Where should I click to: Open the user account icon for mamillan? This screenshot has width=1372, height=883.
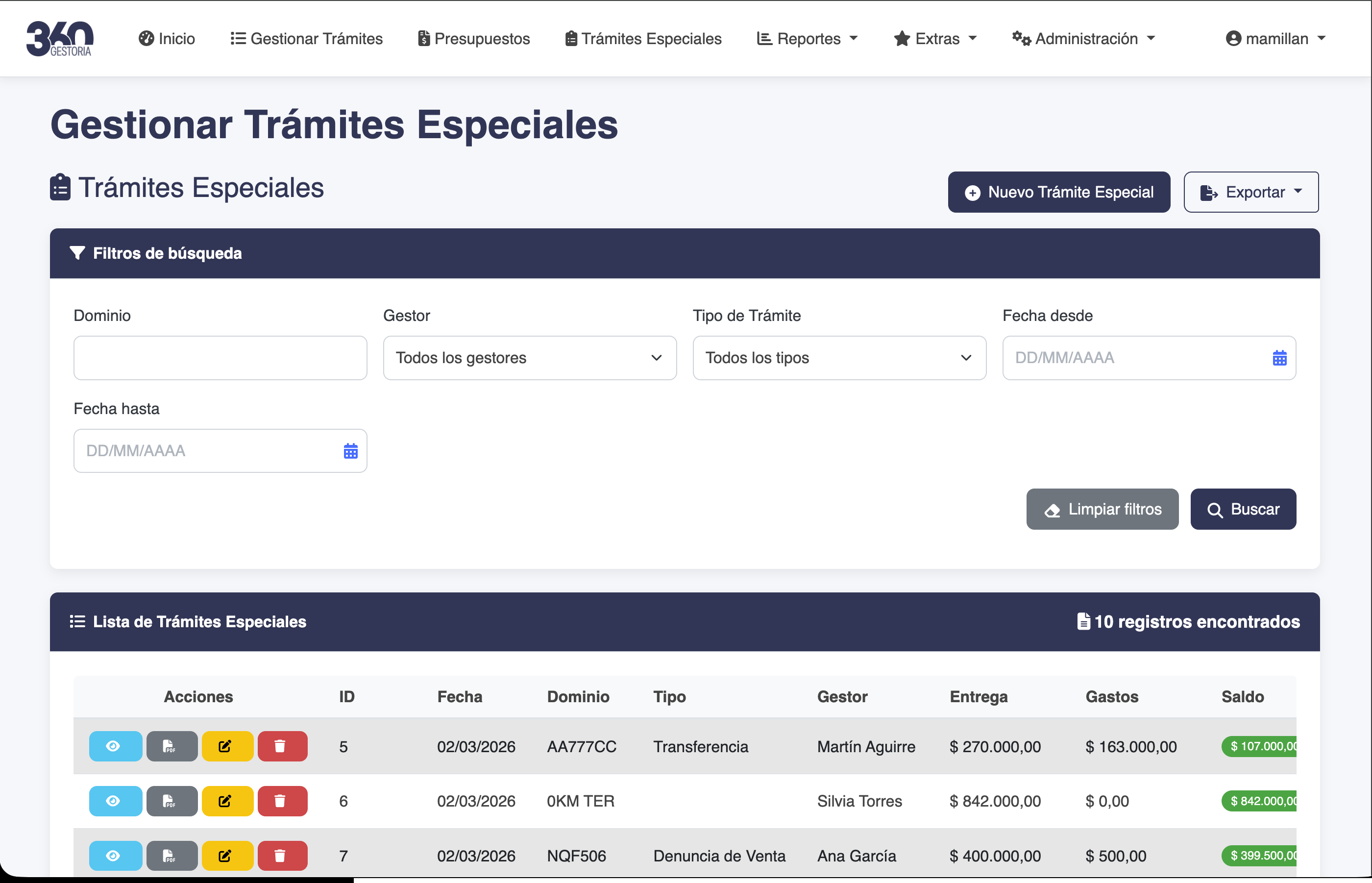(1233, 38)
